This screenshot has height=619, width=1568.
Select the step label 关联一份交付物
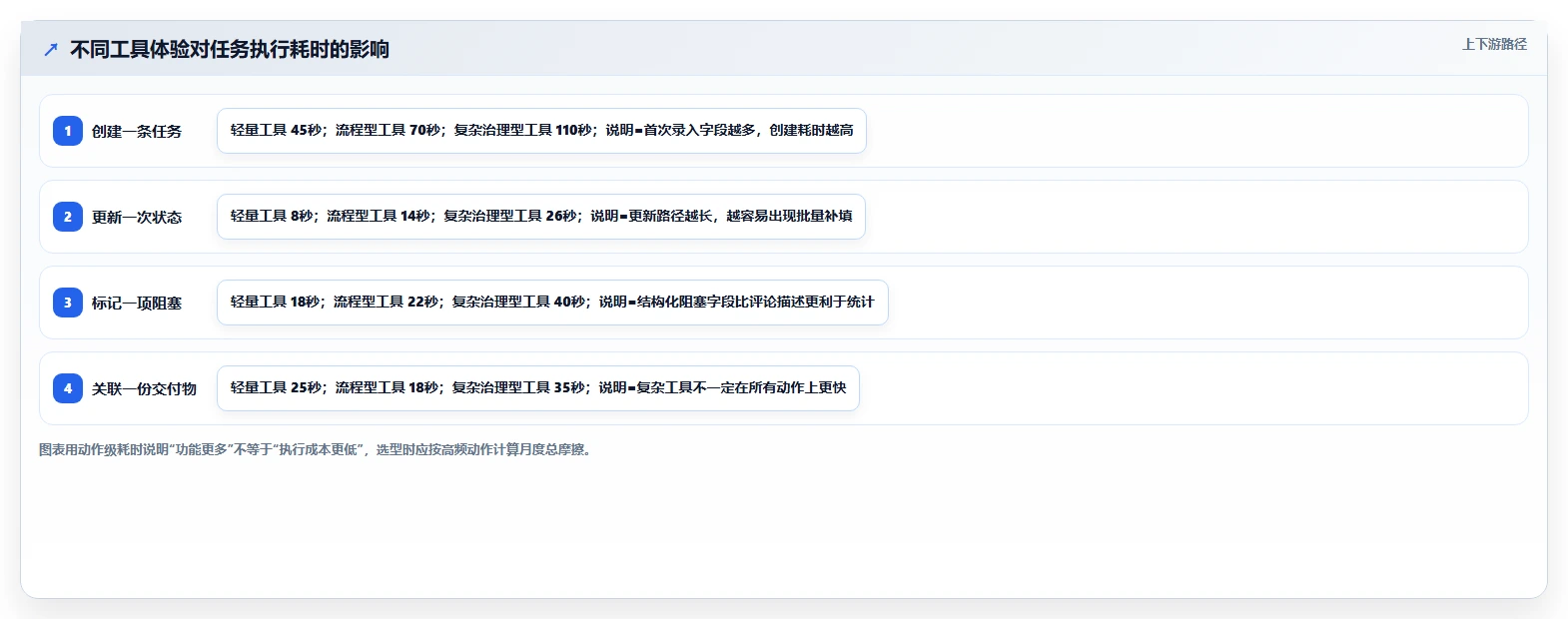pyautogui.click(x=144, y=388)
